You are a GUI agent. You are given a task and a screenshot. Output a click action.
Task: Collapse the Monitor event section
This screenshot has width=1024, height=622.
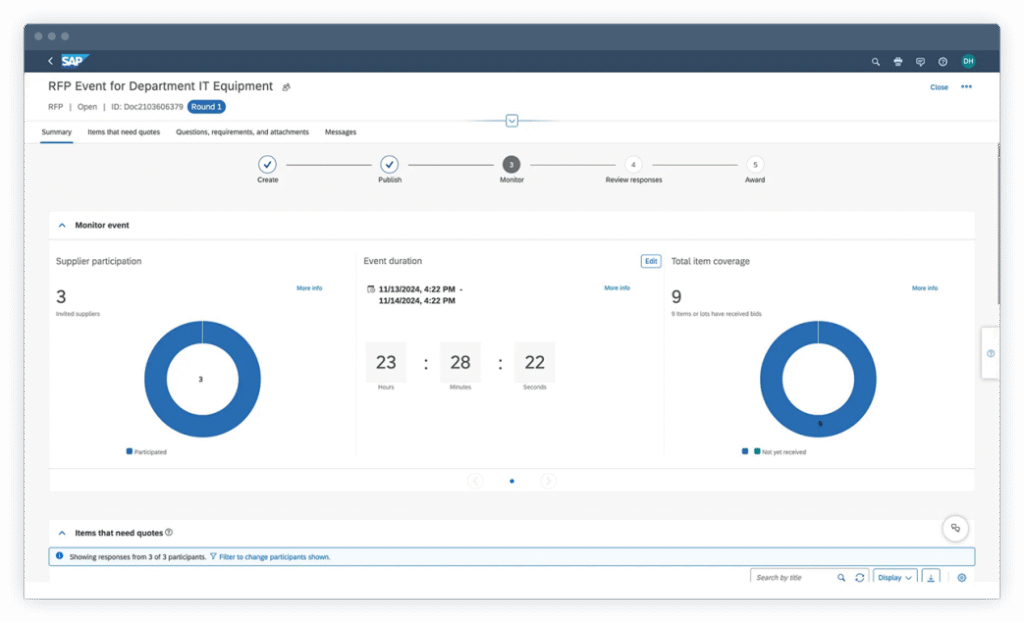62,226
